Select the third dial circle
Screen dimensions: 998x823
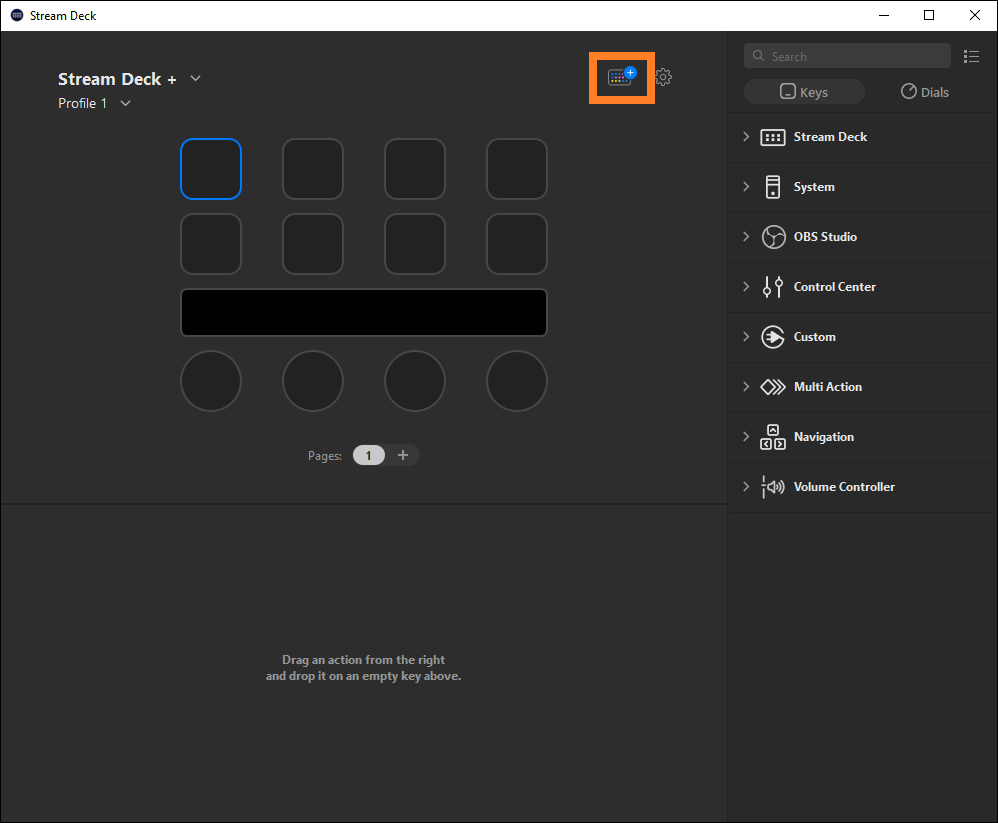click(414, 381)
